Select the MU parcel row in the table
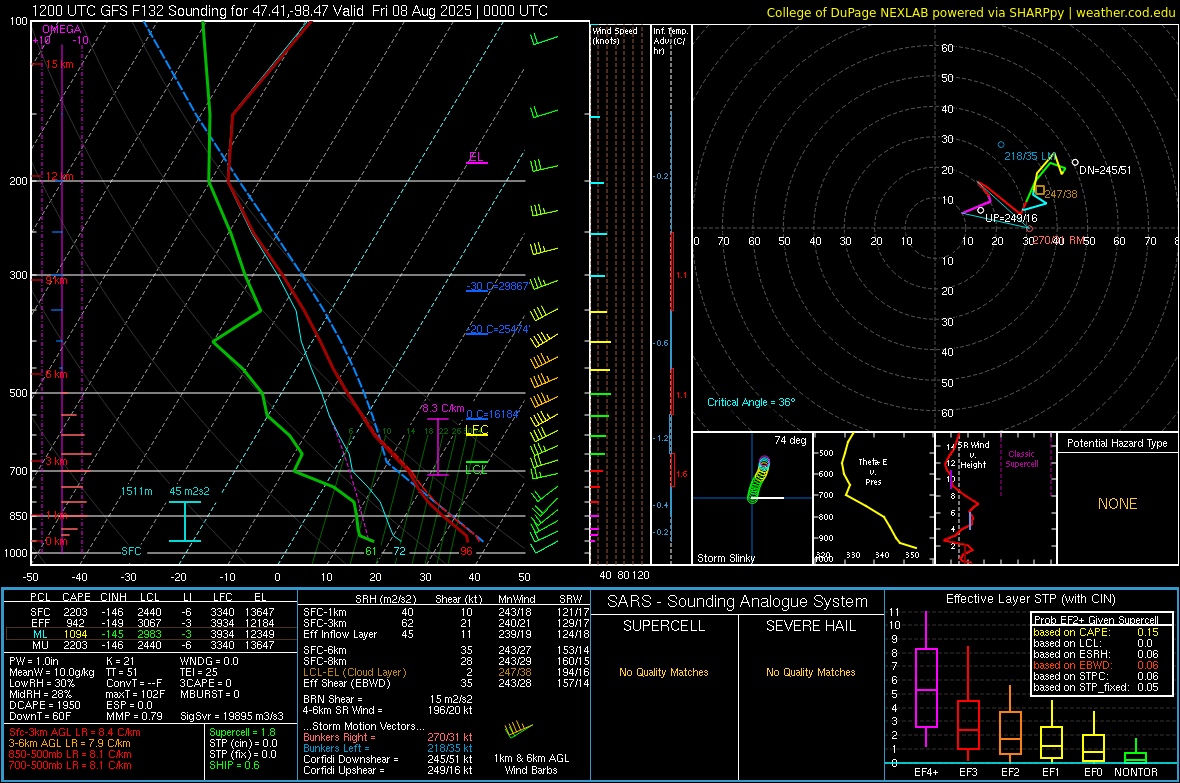 point(151,644)
